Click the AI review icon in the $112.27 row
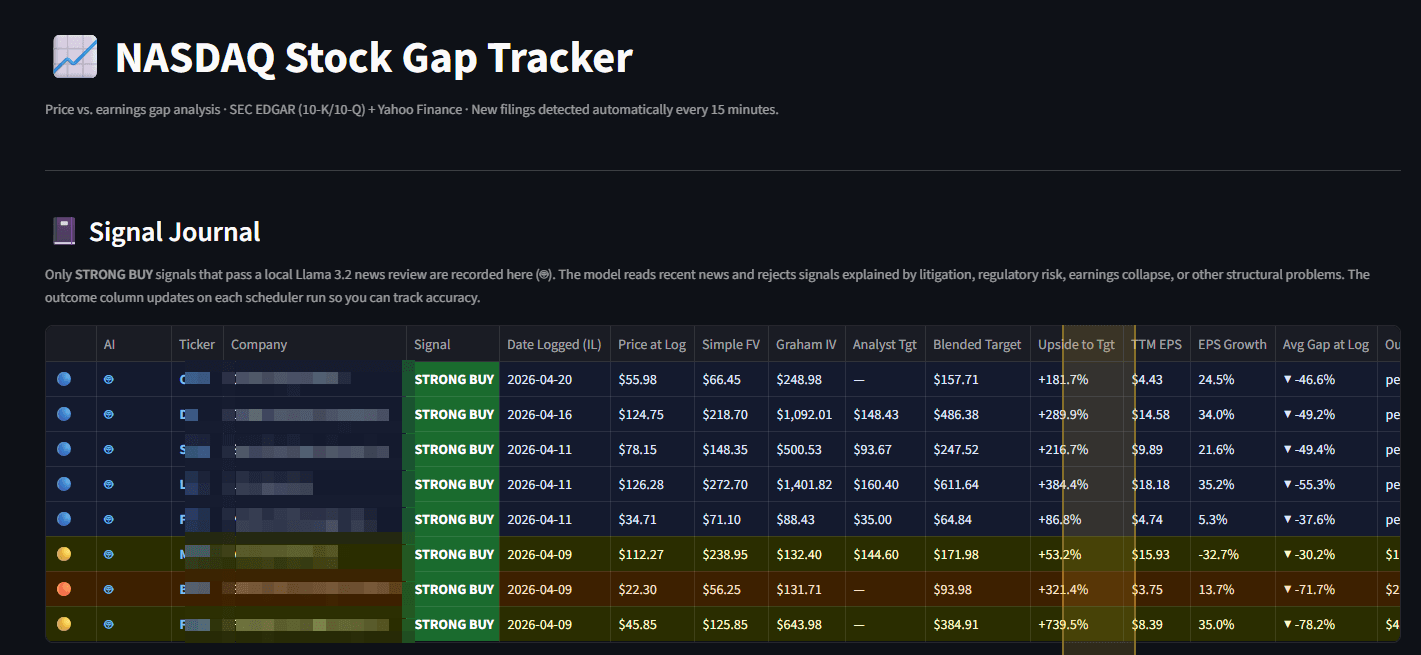Screen dimensions: 1421x655 pos(109,554)
